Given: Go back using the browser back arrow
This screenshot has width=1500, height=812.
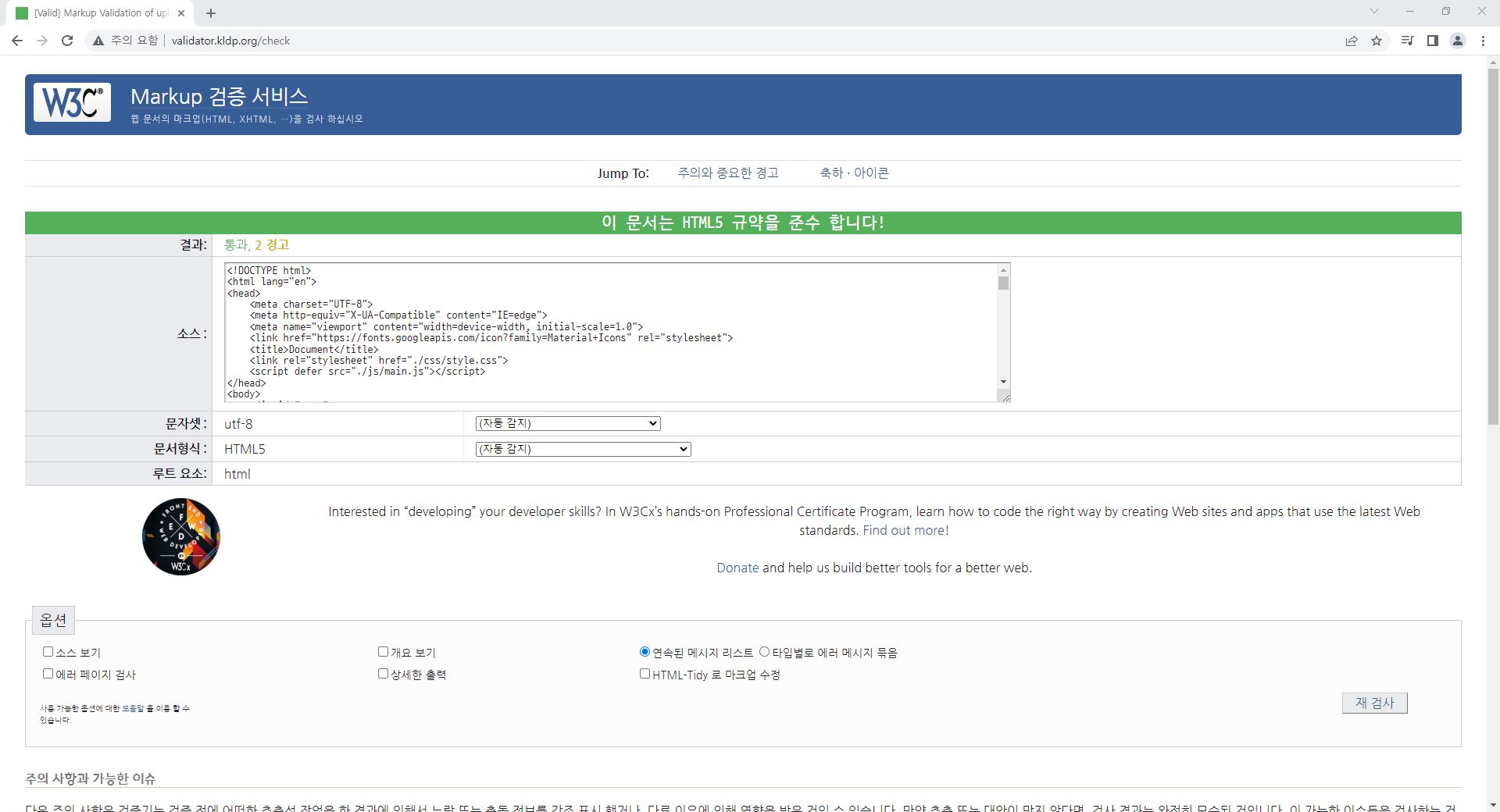Looking at the screenshot, I should (x=17, y=41).
